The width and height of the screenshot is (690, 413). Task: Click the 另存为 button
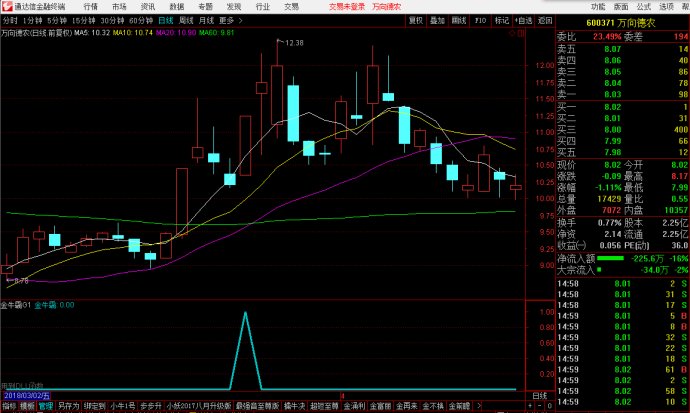[68, 406]
